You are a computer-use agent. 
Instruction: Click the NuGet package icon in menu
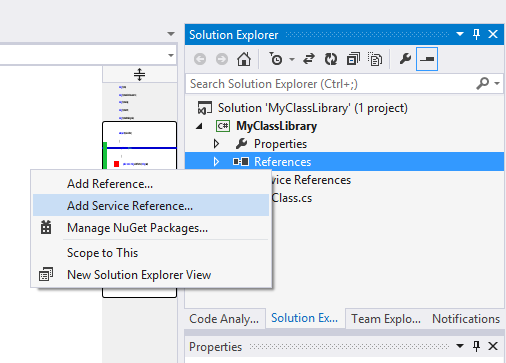[46, 227]
